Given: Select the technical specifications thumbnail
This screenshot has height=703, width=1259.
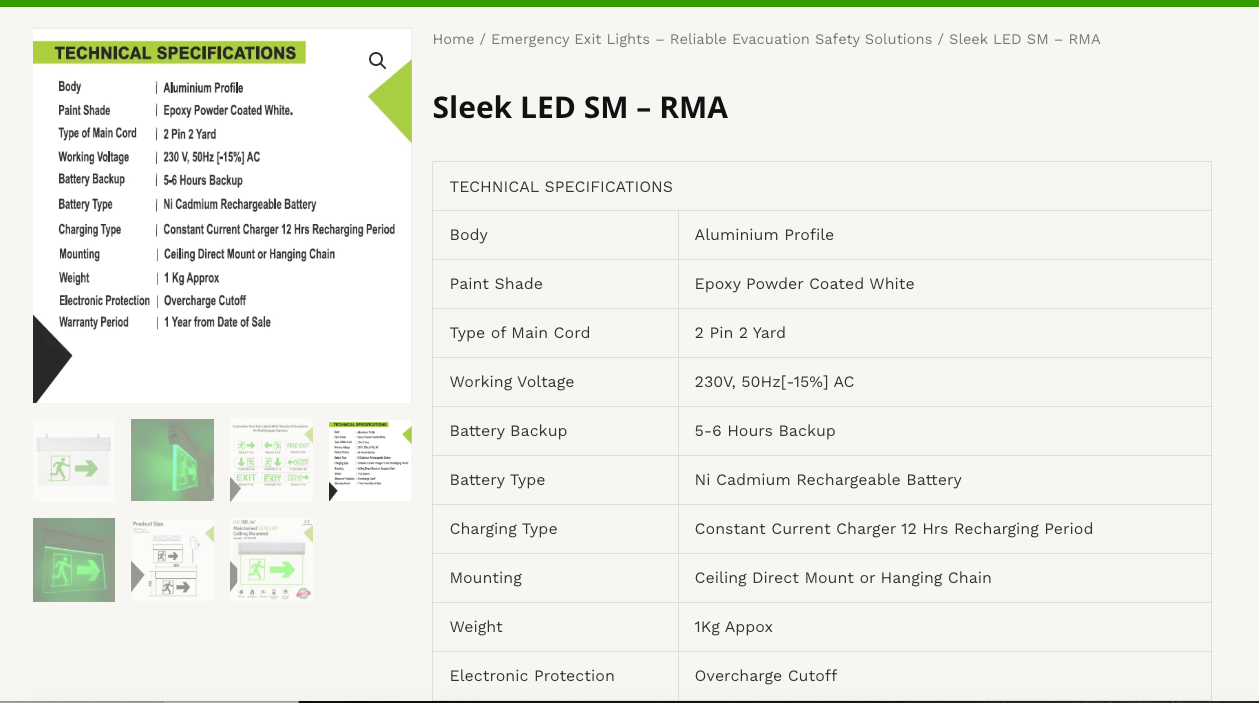Looking at the screenshot, I should (x=370, y=460).
